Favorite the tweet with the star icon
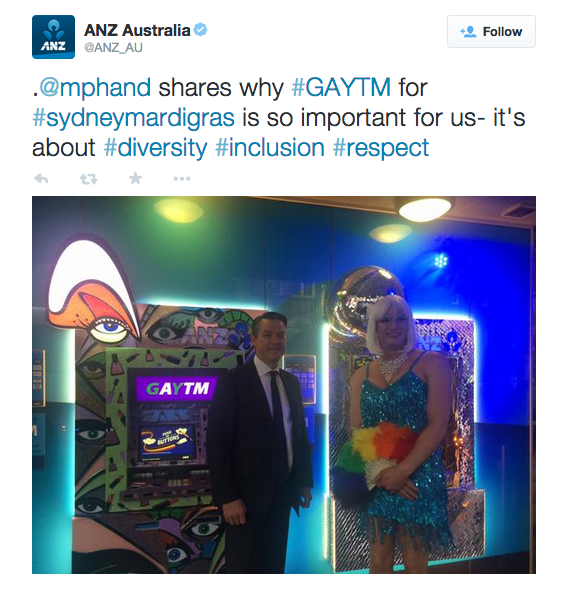 (x=135, y=178)
